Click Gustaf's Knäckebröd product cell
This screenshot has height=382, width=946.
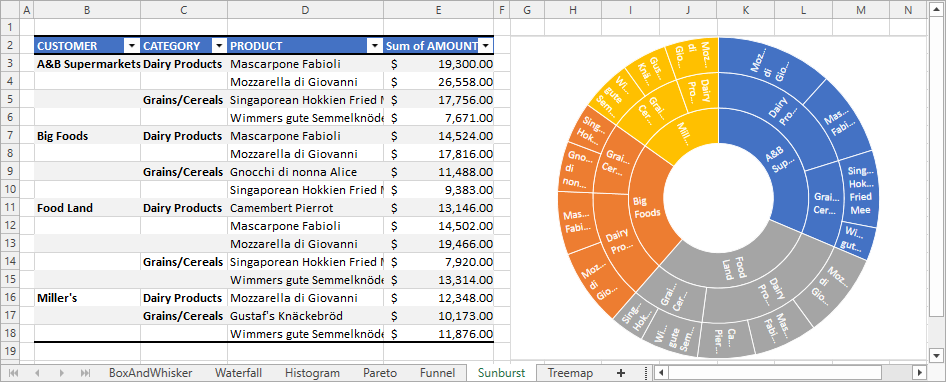(x=305, y=316)
